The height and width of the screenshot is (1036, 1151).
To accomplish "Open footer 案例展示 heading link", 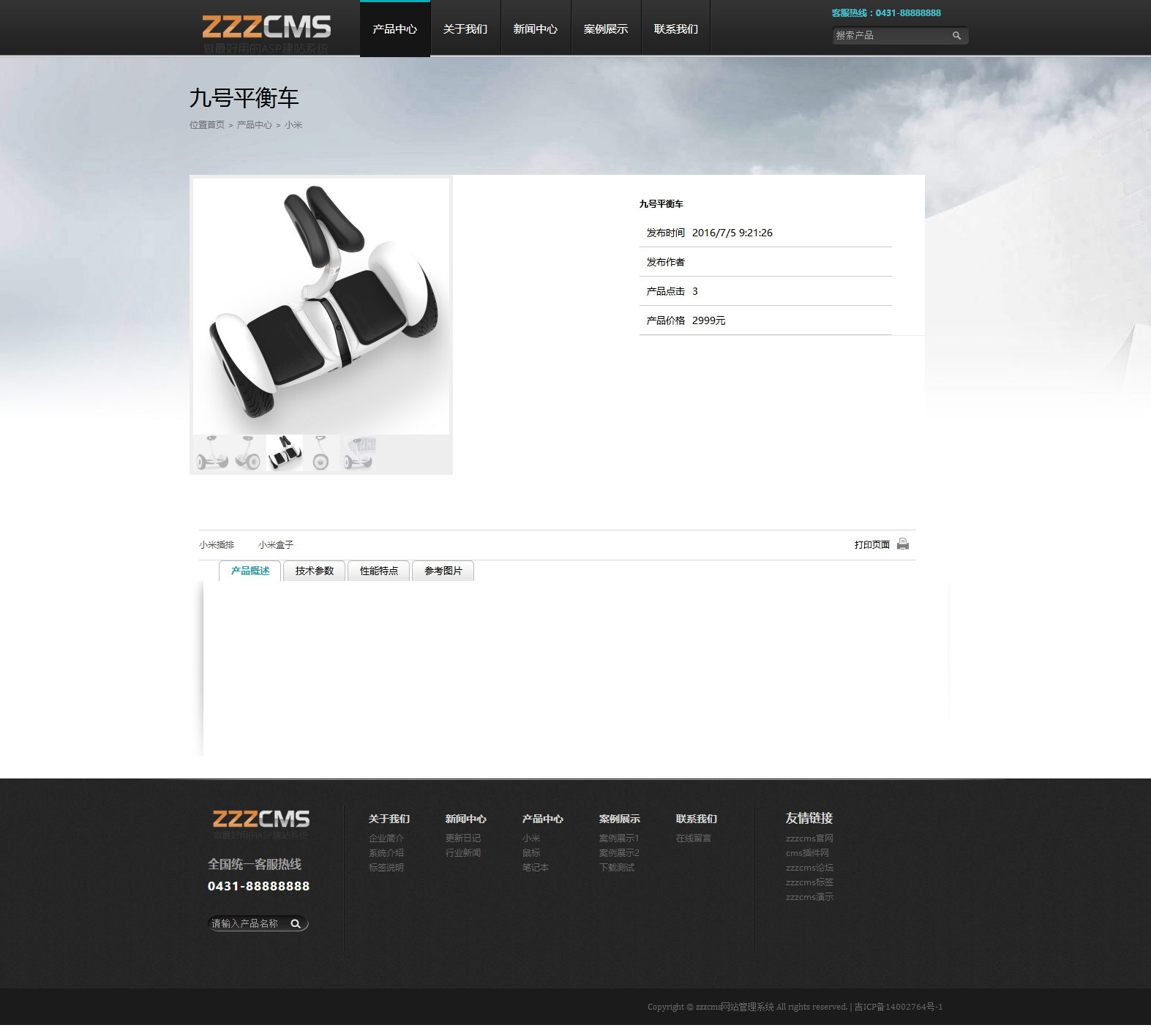I will coord(620,819).
